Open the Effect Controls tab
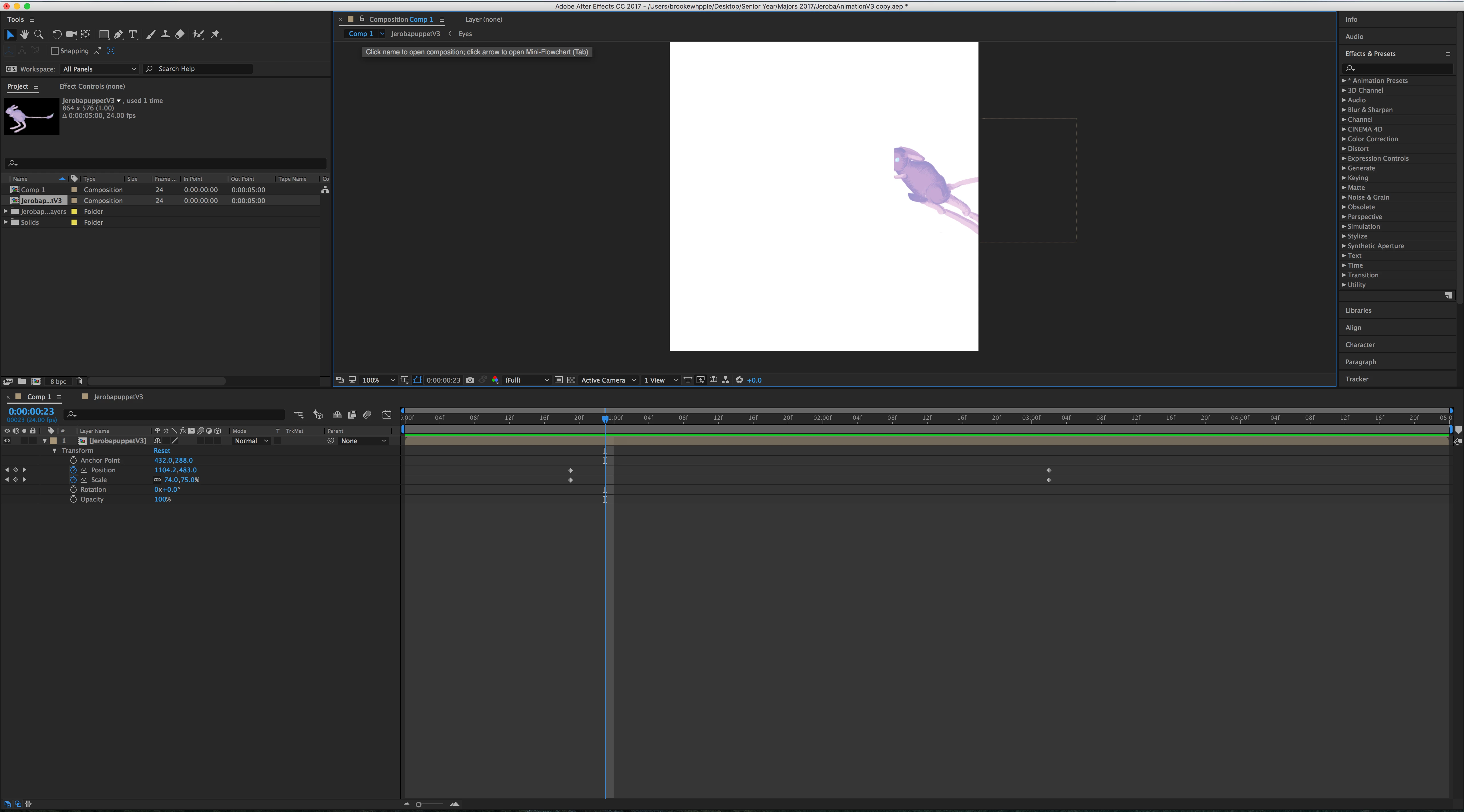Image resolution: width=1464 pixels, height=812 pixels. (x=92, y=86)
